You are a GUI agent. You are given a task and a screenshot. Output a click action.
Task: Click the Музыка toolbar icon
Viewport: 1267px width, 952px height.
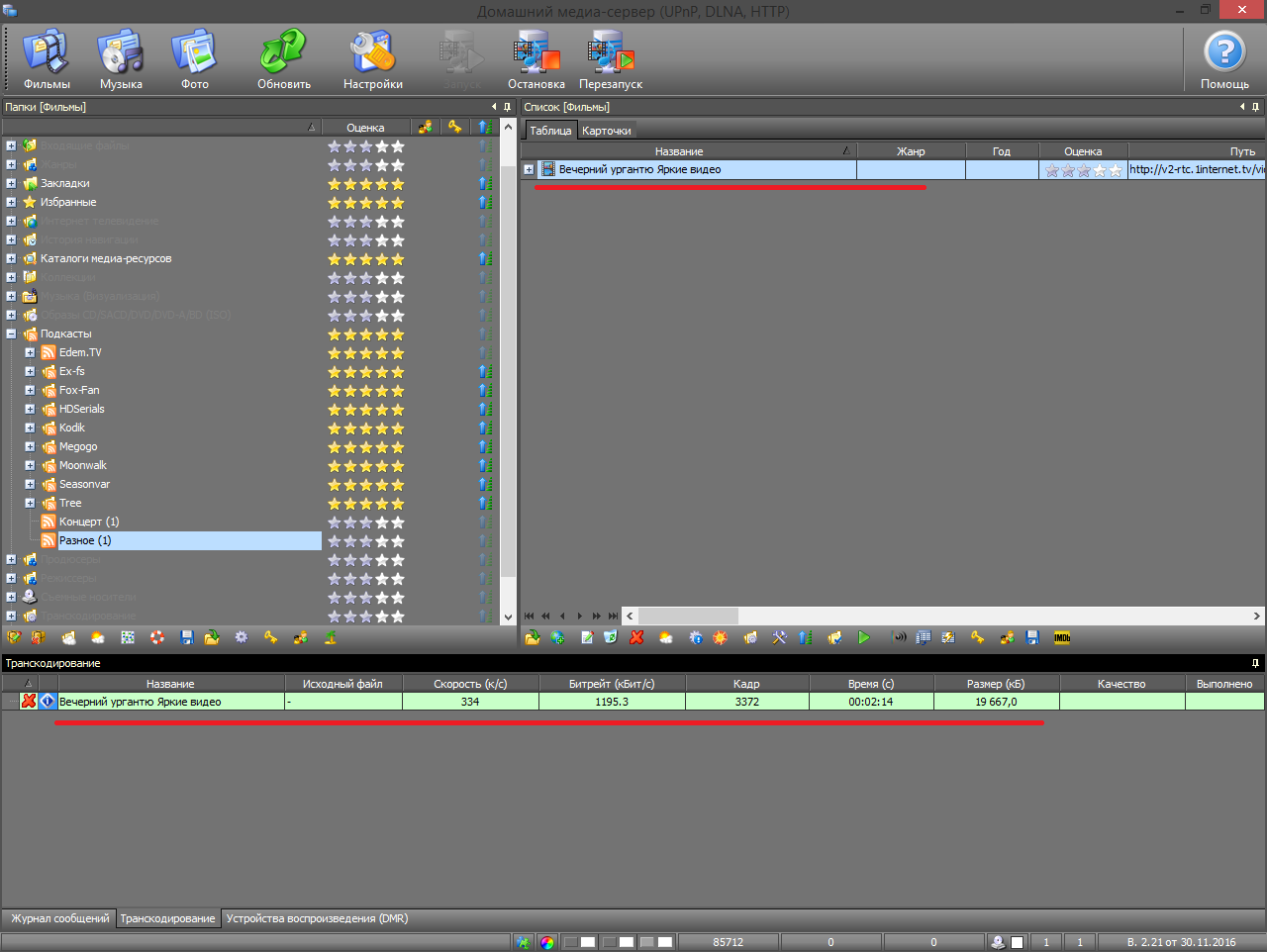pos(121,60)
